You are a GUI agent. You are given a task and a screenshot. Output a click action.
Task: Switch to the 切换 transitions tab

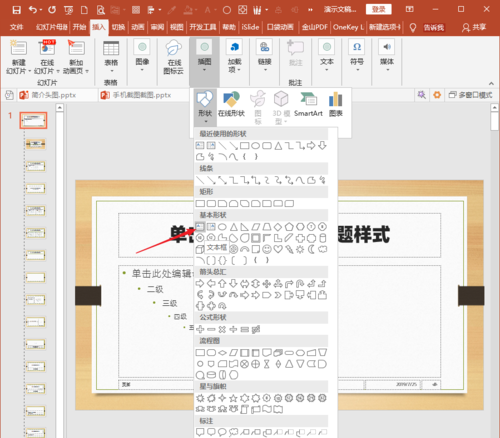coord(118,27)
